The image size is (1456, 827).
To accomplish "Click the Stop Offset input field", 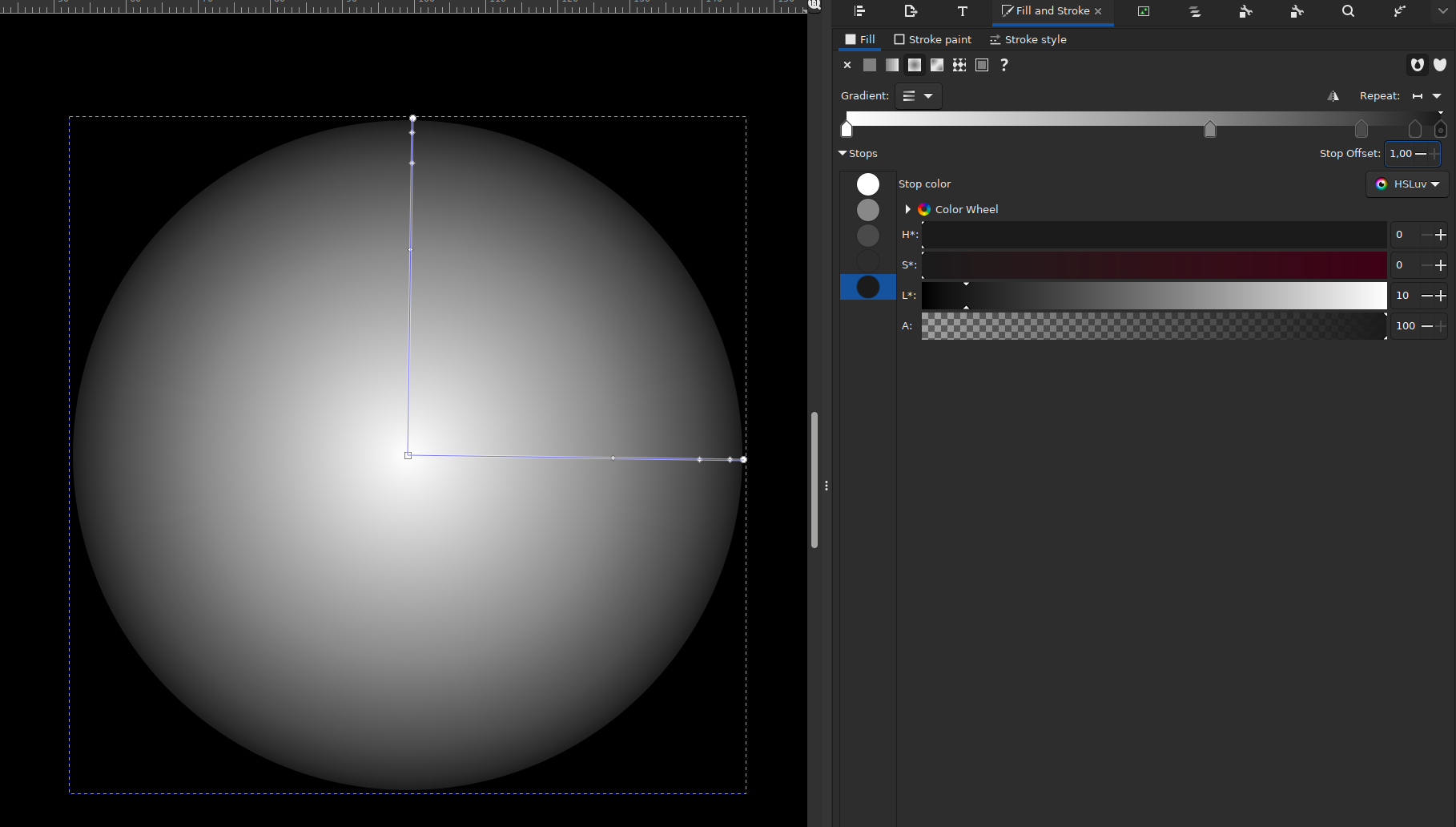I will point(1400,154).
